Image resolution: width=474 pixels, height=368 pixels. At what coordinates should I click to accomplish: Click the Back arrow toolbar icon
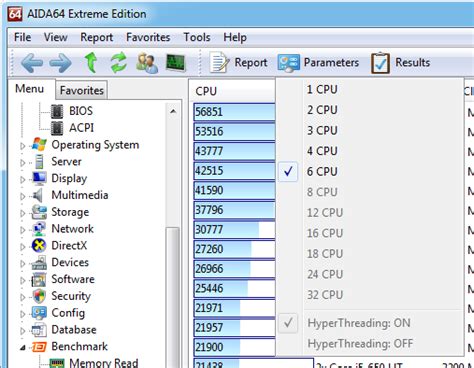click(x=32, y=63)
